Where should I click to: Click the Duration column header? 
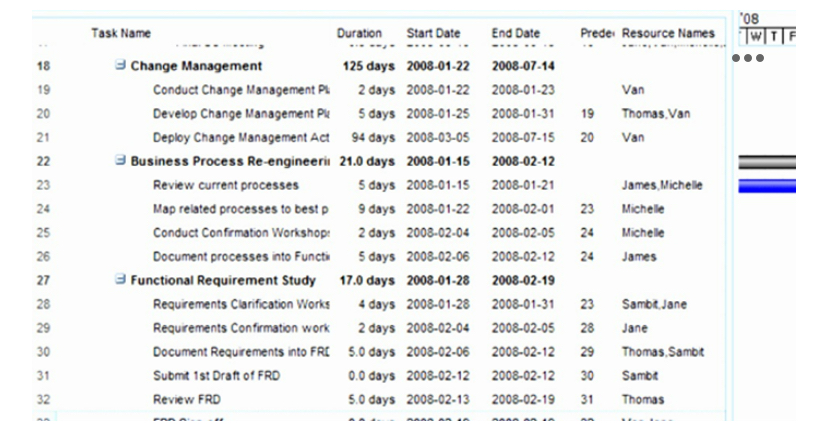click(359, 33)
